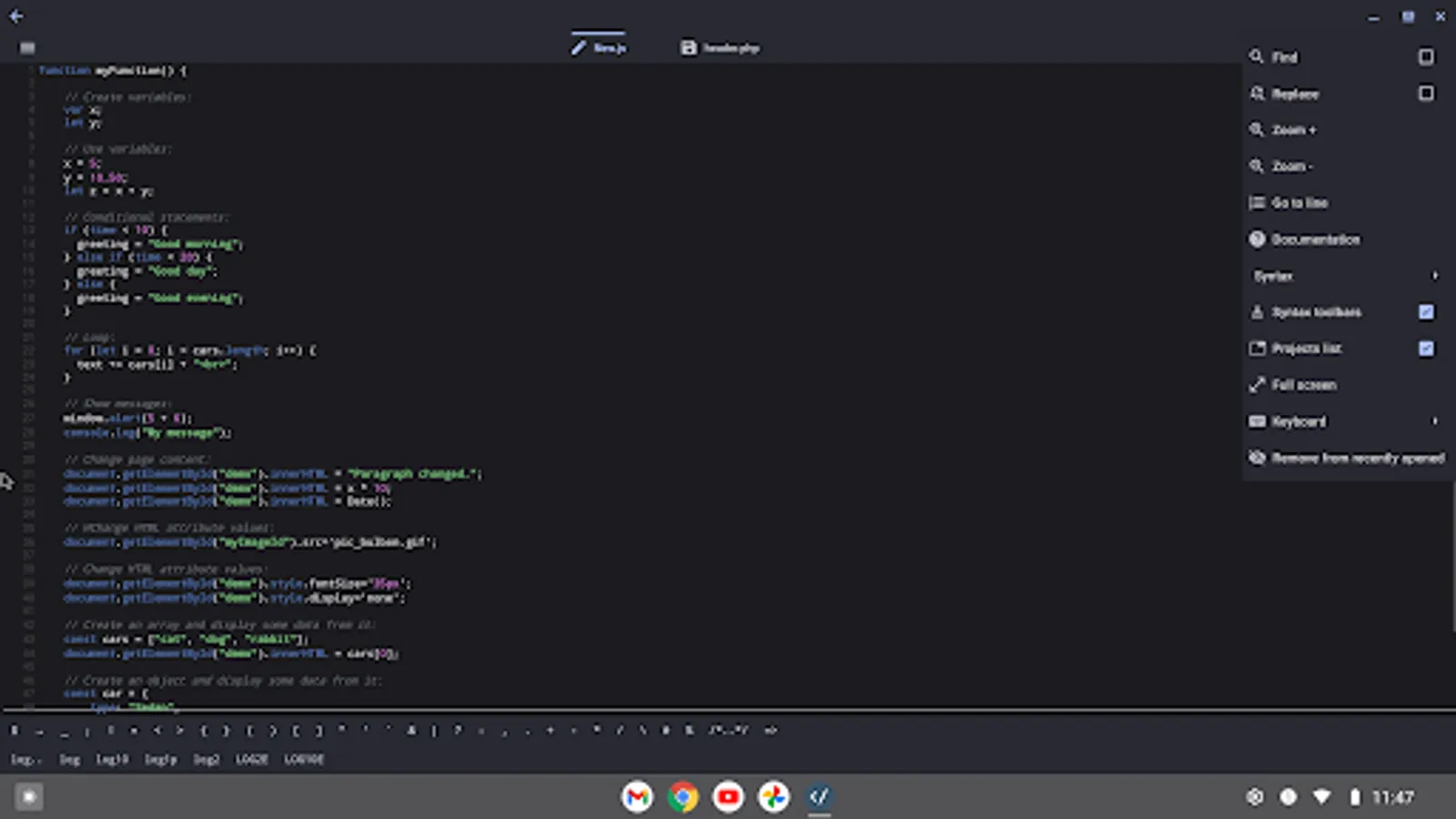Open the Go to line icon
Image resolution: width=1456 pixels, height=819 pixels.
1258,202
